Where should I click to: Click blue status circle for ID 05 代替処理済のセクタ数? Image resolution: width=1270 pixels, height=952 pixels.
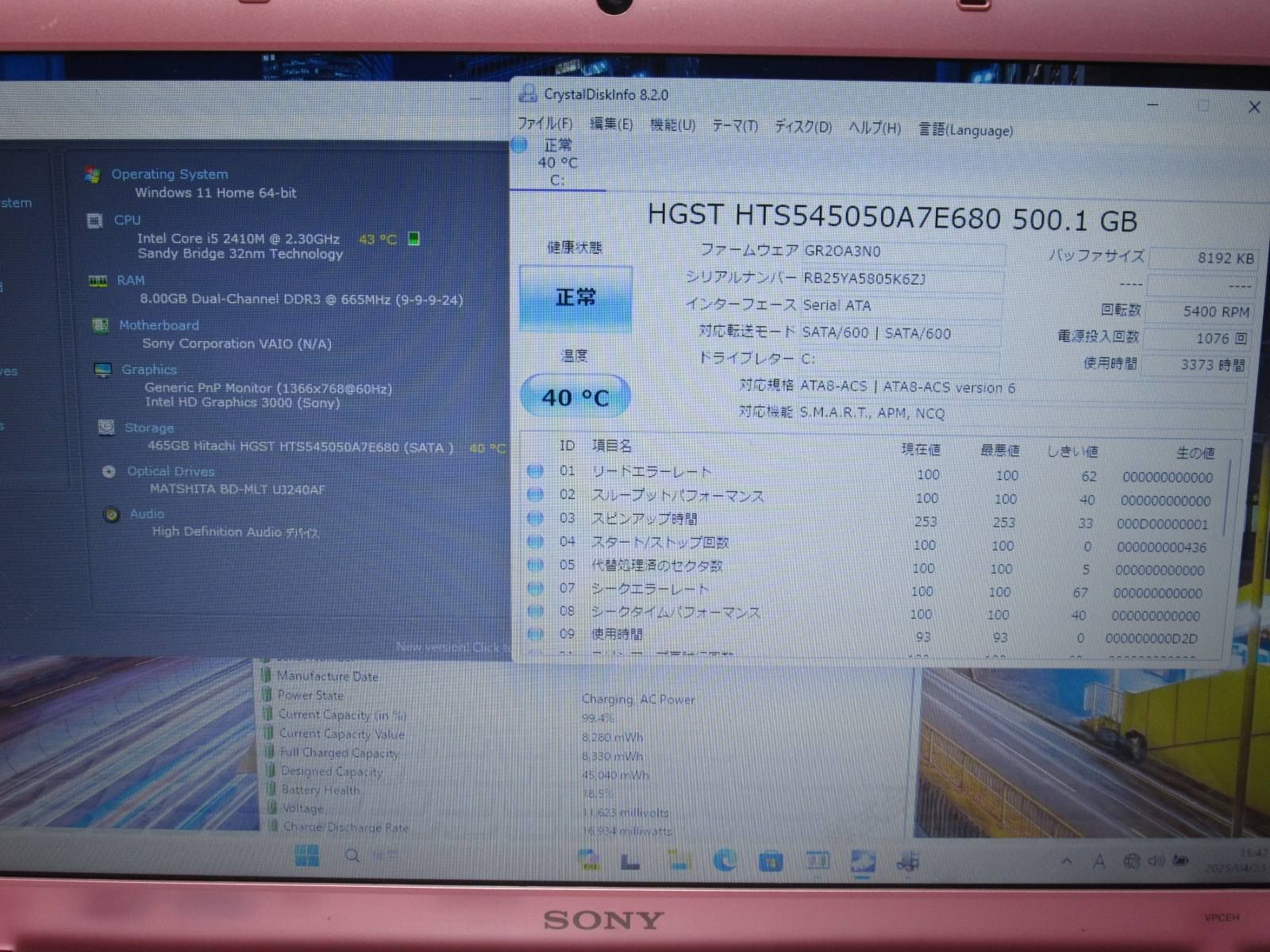(535, 565)
